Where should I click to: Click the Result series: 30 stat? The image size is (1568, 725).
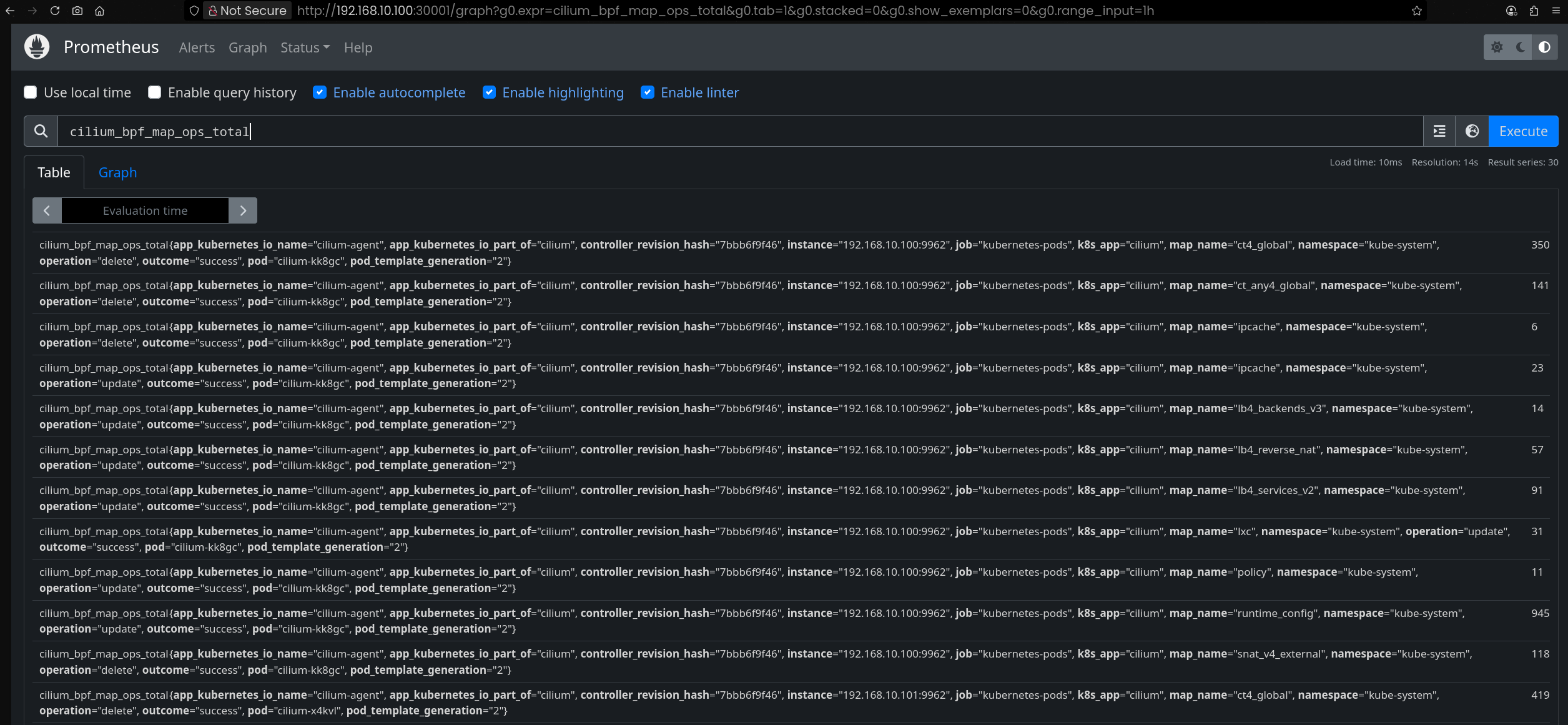tap(1523, 162)
